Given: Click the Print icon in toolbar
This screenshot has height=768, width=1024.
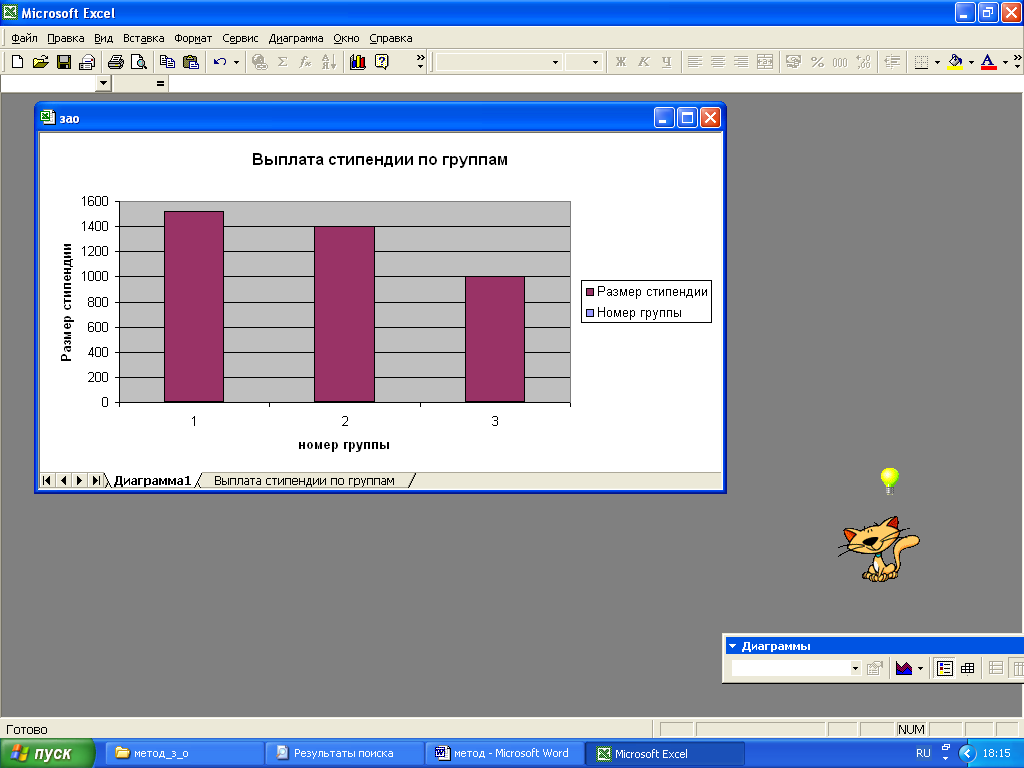Looking at the screenshot, I should [x=116, y=62].
